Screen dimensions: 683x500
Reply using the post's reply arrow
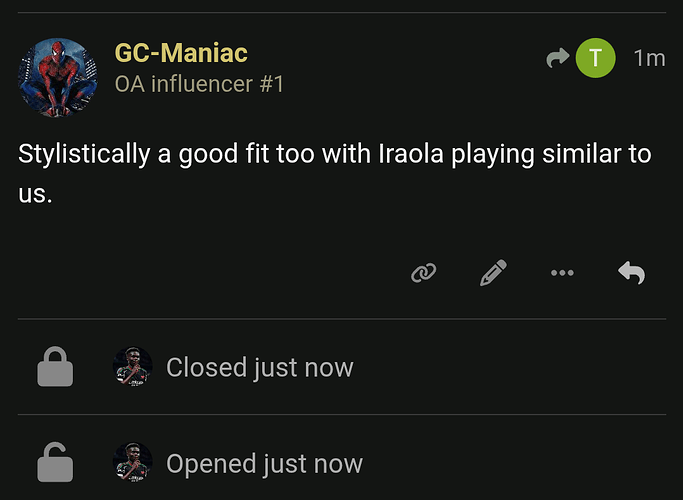631,272
